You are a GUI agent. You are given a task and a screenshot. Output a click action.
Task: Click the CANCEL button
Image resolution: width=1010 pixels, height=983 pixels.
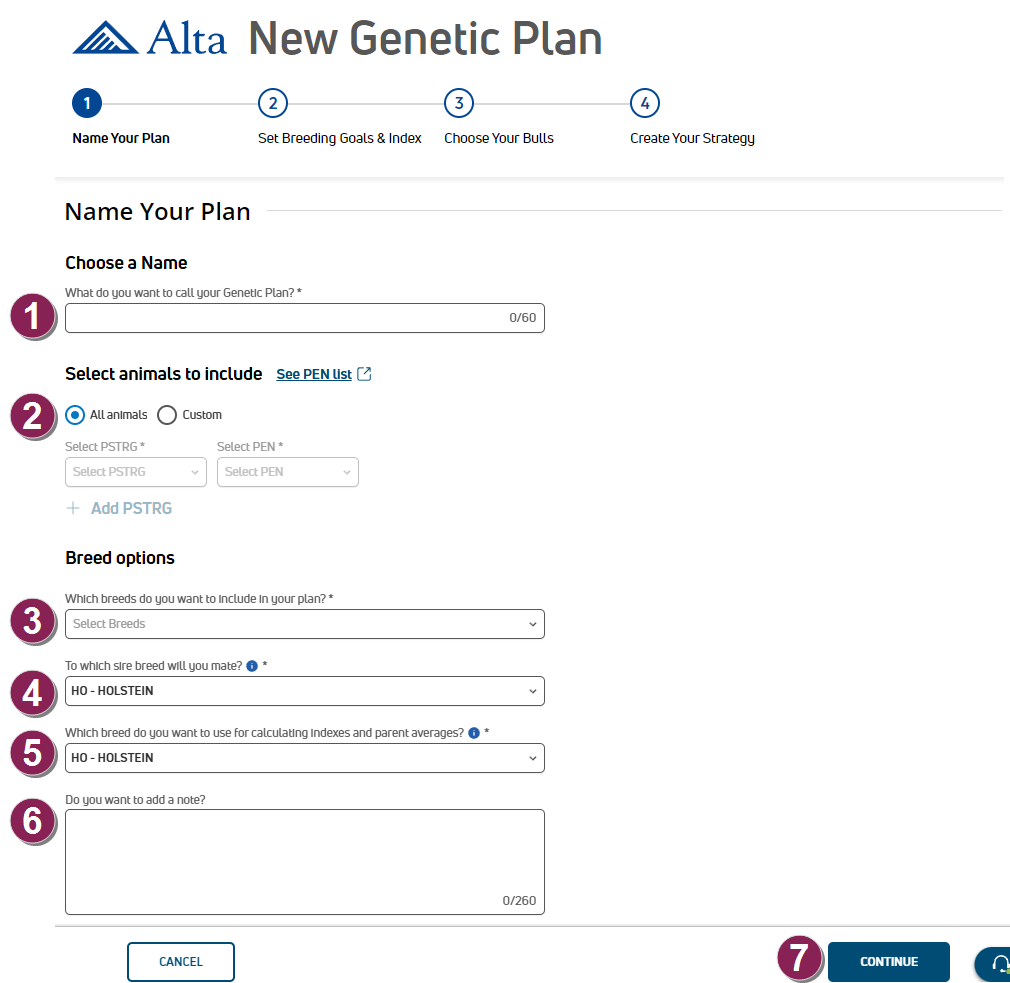[x=181, y=962]
